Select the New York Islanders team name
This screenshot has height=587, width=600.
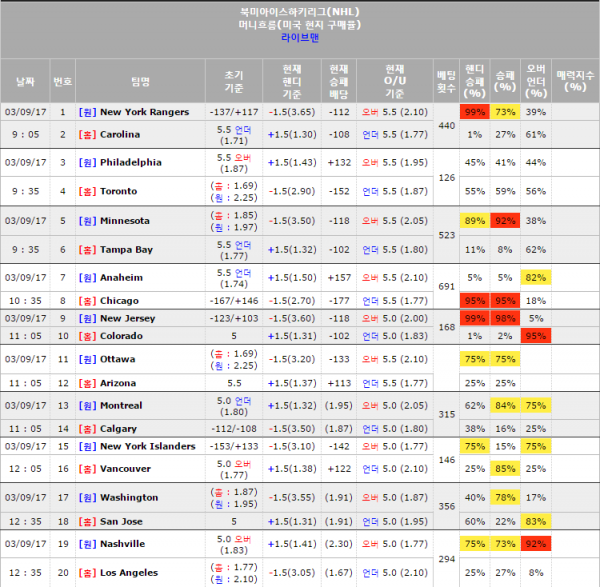click(x=148, y=447)
